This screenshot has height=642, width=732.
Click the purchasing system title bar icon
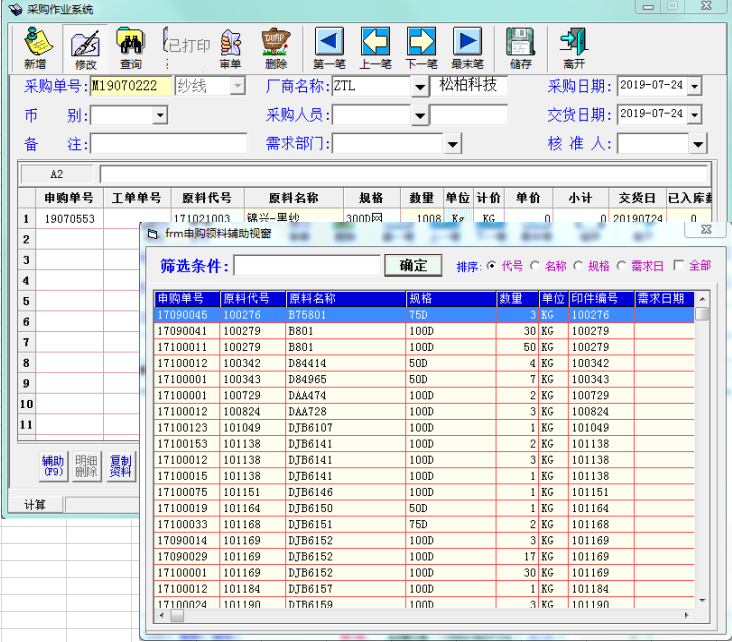pos(15,9)
